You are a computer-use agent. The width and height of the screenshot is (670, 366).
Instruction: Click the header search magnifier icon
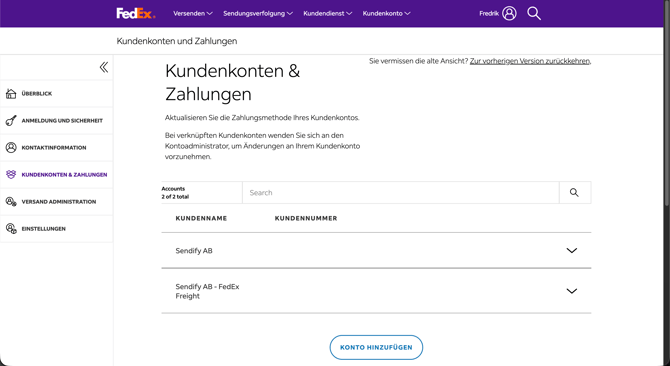point(534,13)
